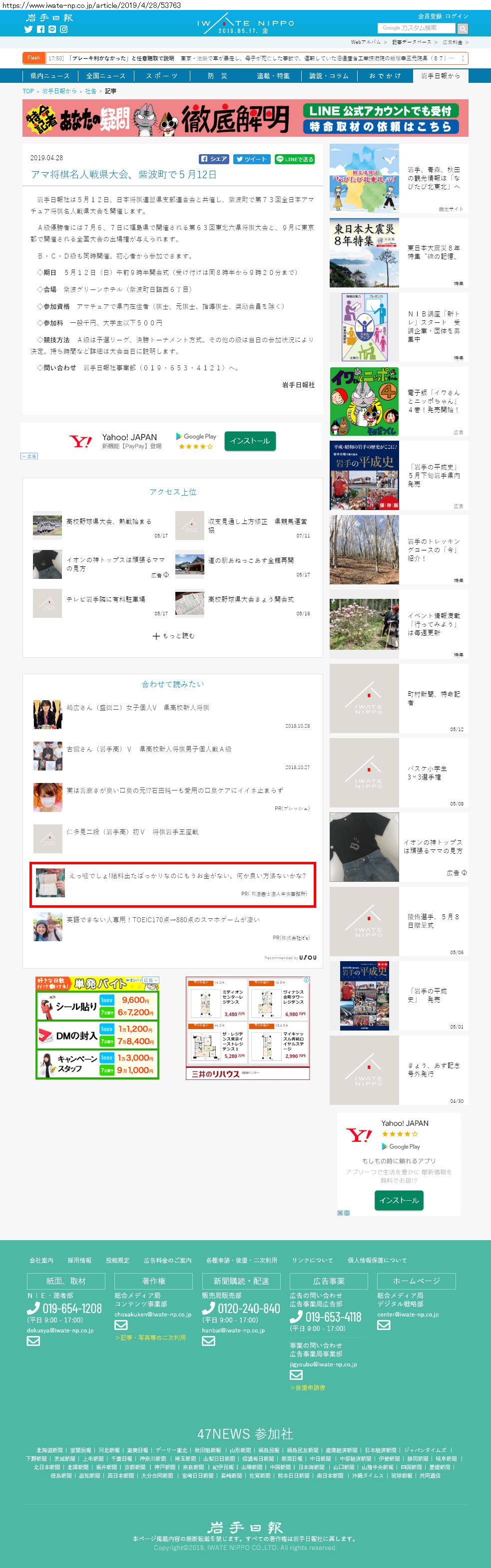This screenshot has width=491, height=1568.
Task: Select the 岩手日報から tab
Action: [x=441, y=76]
